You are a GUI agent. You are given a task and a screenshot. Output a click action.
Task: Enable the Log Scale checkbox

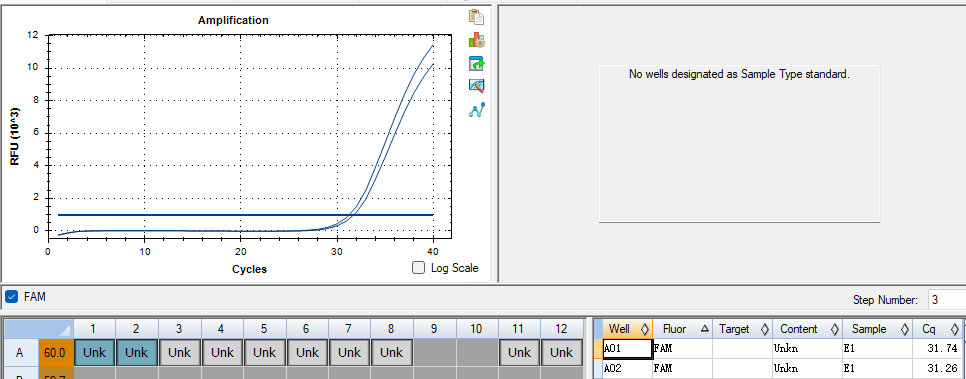(x=418, y=267)
